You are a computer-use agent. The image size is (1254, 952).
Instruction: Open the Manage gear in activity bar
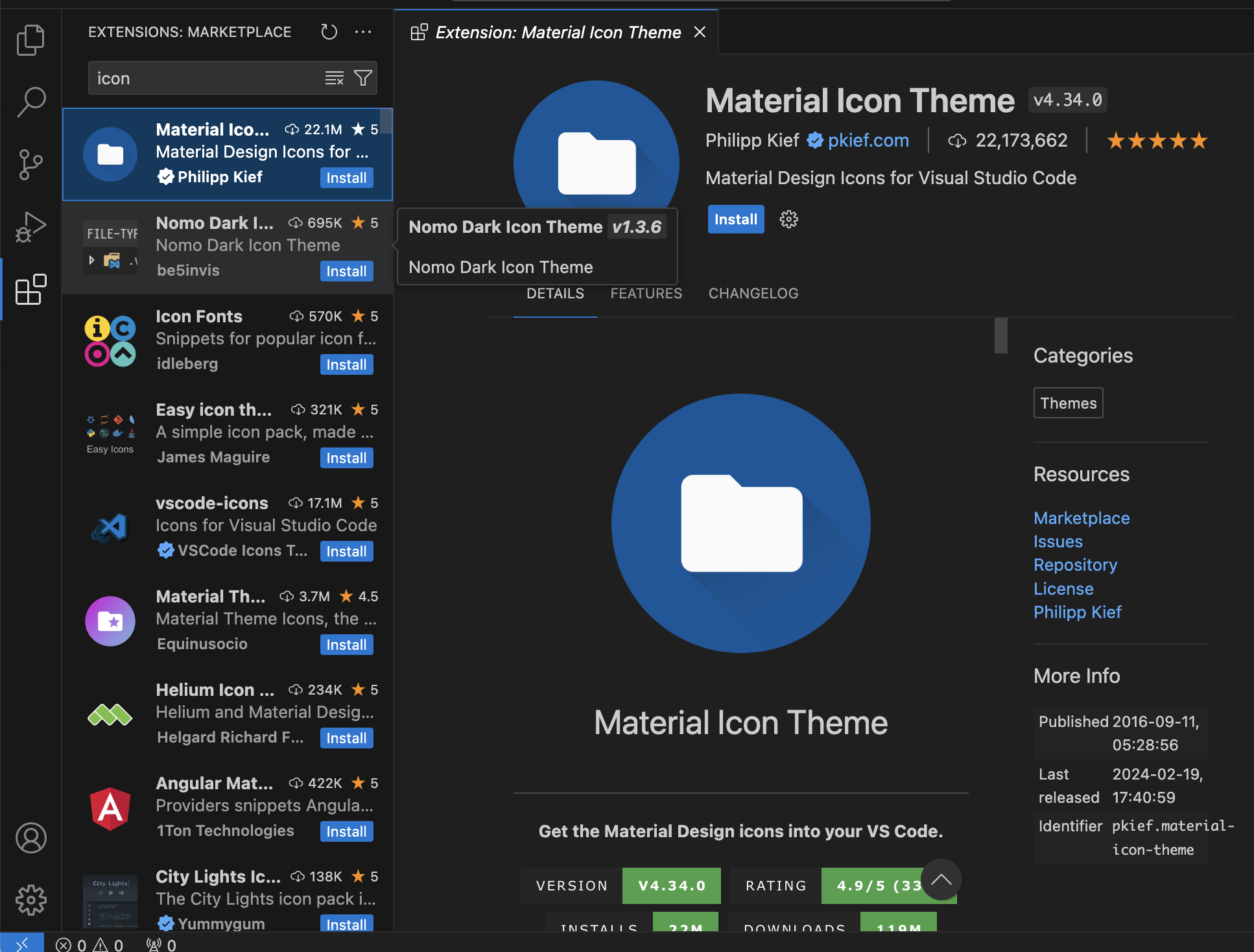click(30, 900)
